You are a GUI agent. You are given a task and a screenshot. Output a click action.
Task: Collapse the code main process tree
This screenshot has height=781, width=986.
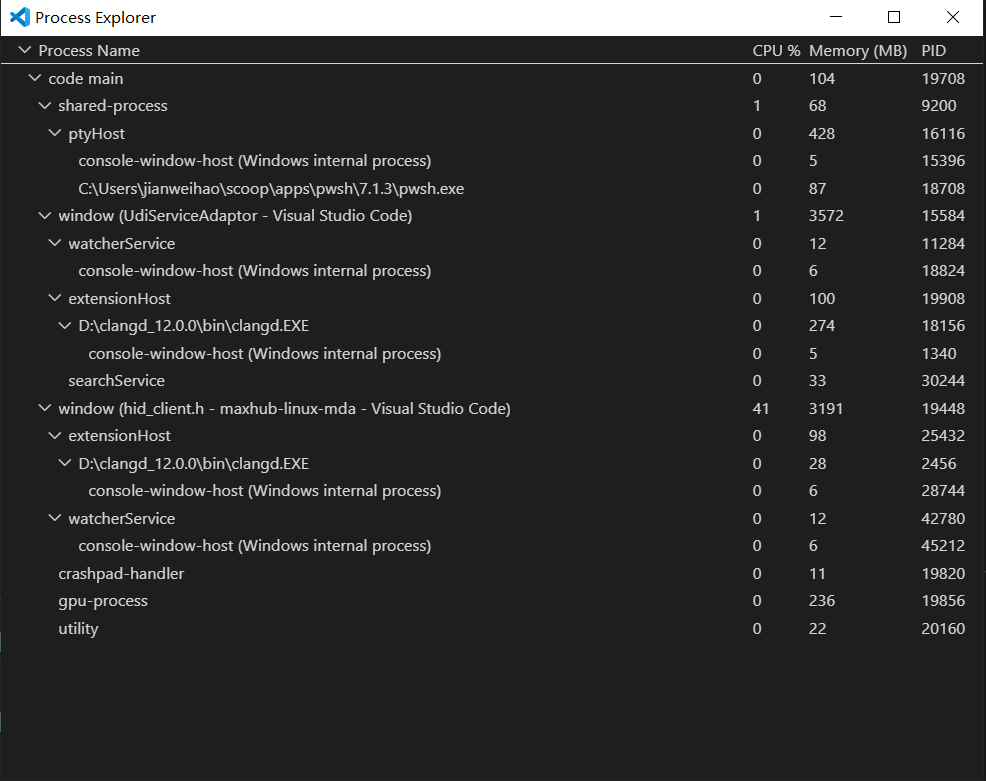tap(34, 78)
